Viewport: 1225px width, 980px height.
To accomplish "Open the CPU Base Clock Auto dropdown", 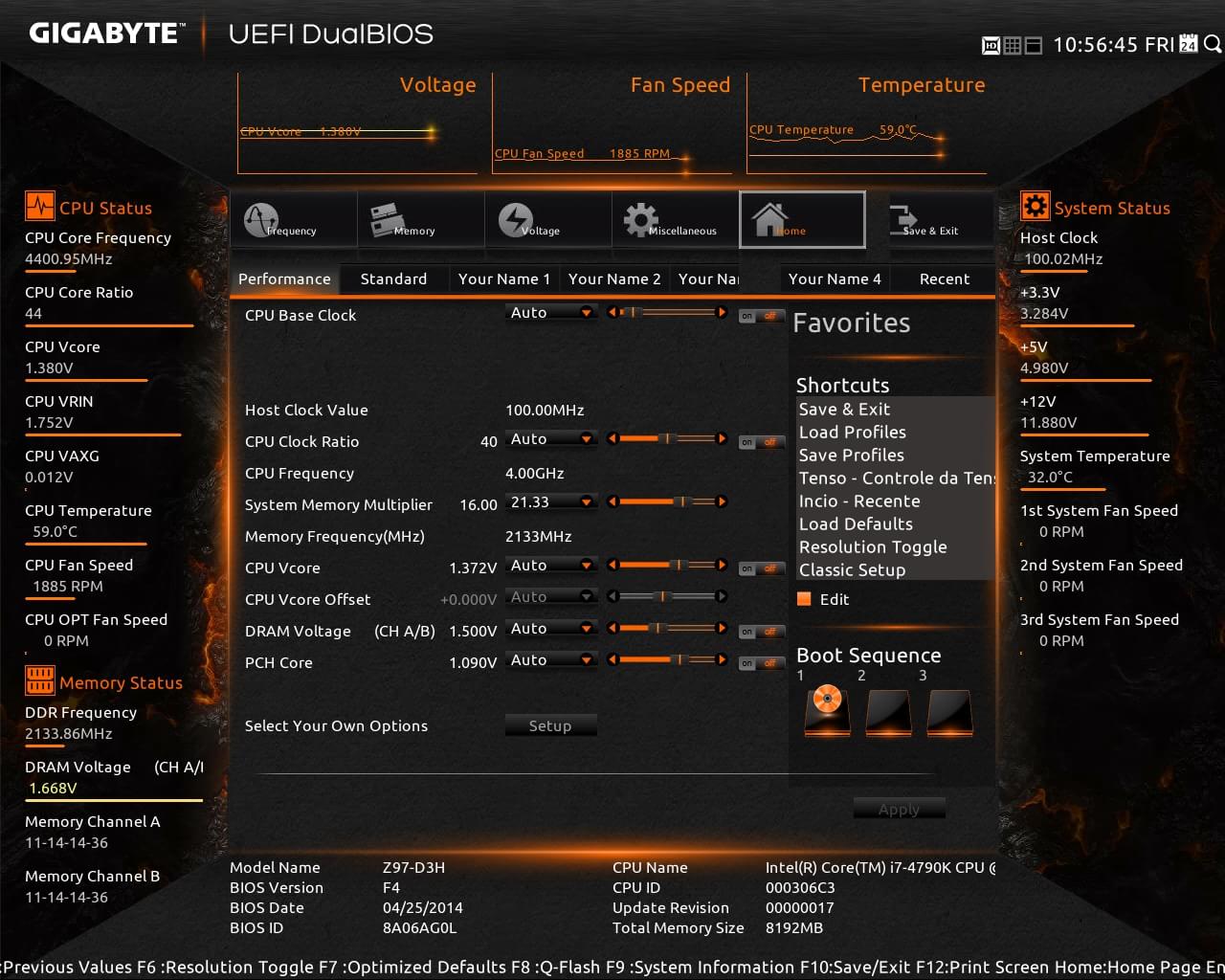I will coord(551,313).
